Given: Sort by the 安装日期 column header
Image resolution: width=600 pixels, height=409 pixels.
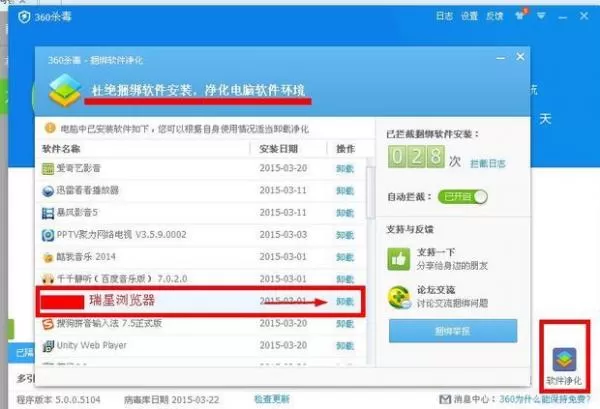Looking at the screenshot, I should pyautogui.click(x=278, y=149).
